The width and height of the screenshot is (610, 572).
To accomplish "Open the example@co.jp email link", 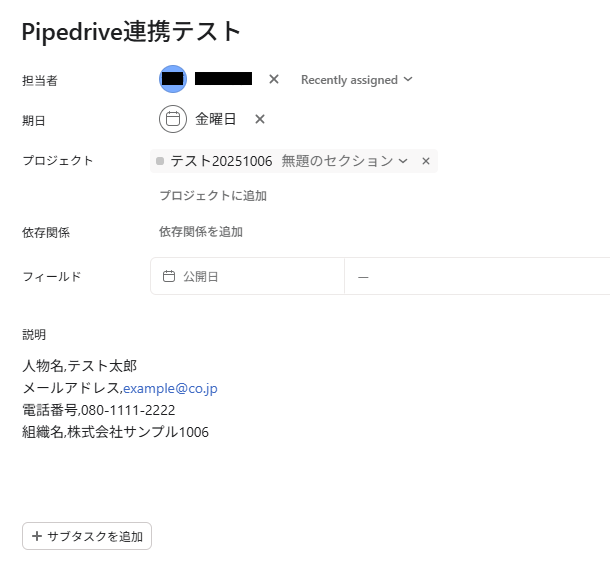I will [x=170, y=388].
